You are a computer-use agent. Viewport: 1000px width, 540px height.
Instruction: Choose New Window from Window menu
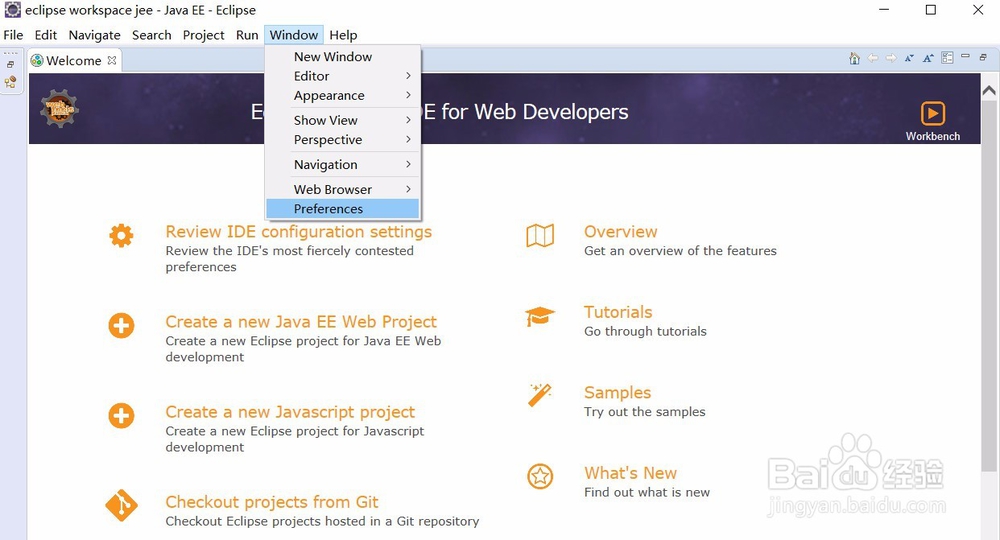click(x=342, y=57)
